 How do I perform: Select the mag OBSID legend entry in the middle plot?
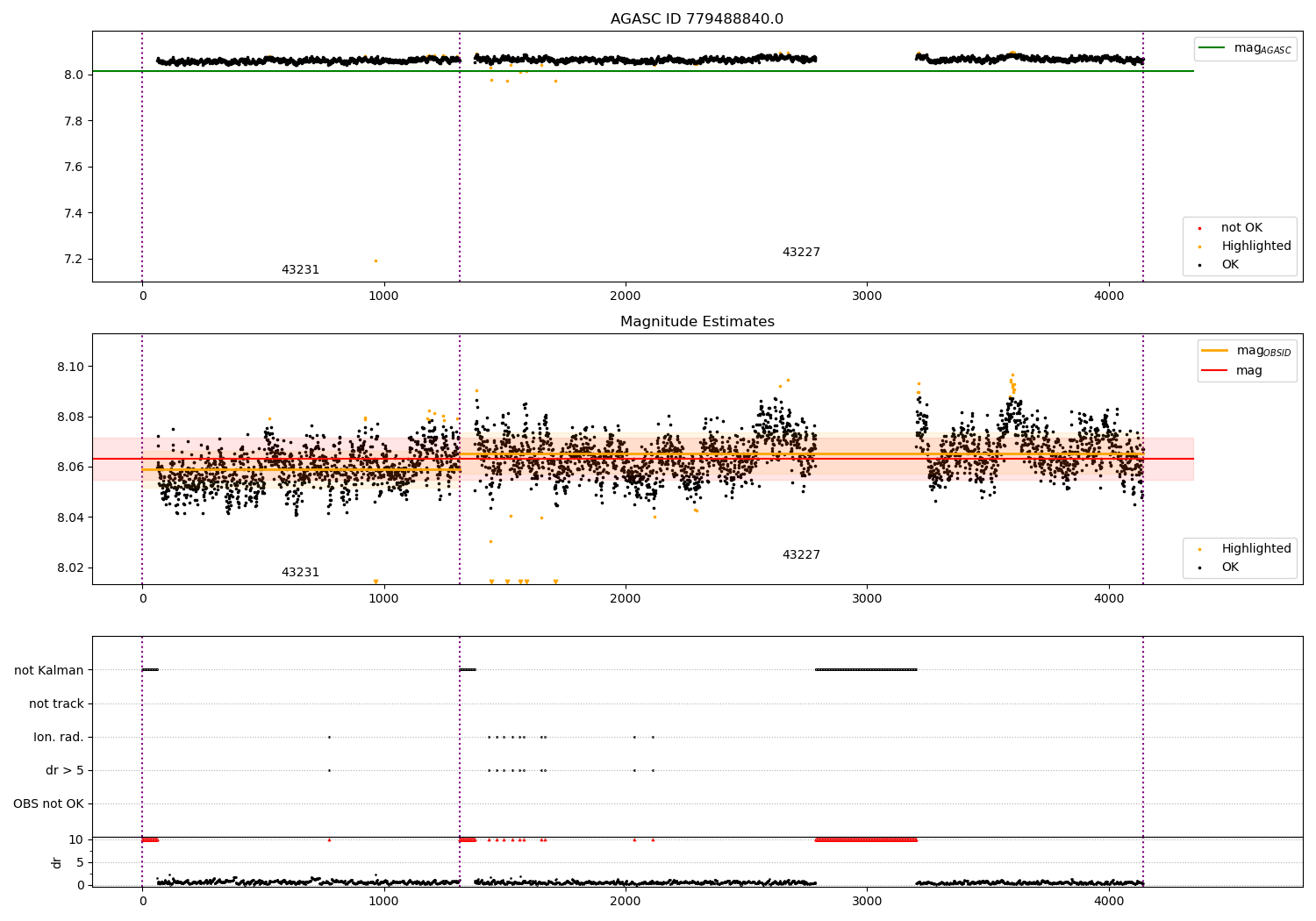coord(1246,351)
